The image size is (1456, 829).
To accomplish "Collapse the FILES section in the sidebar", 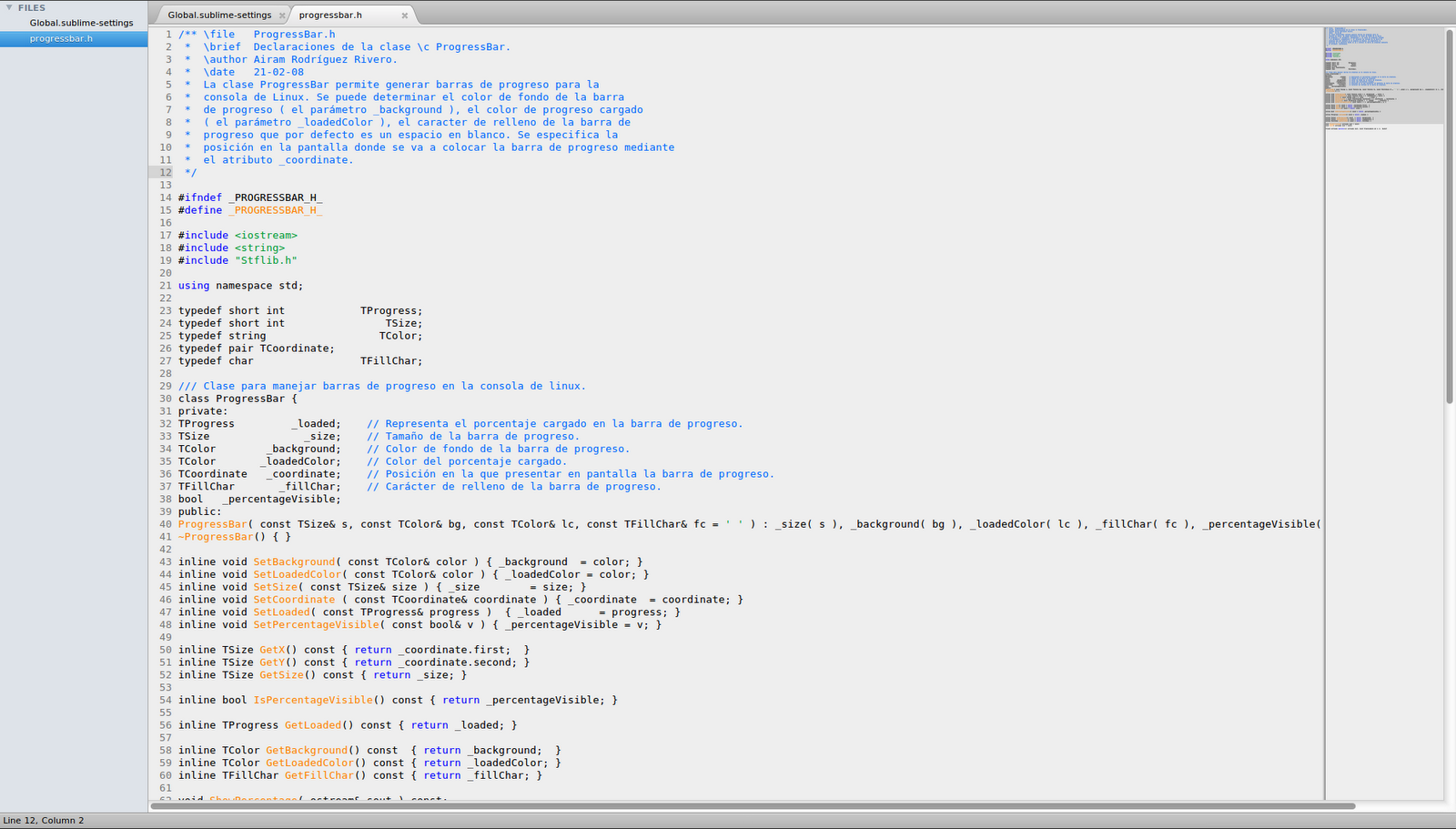I will pos(10,7).
